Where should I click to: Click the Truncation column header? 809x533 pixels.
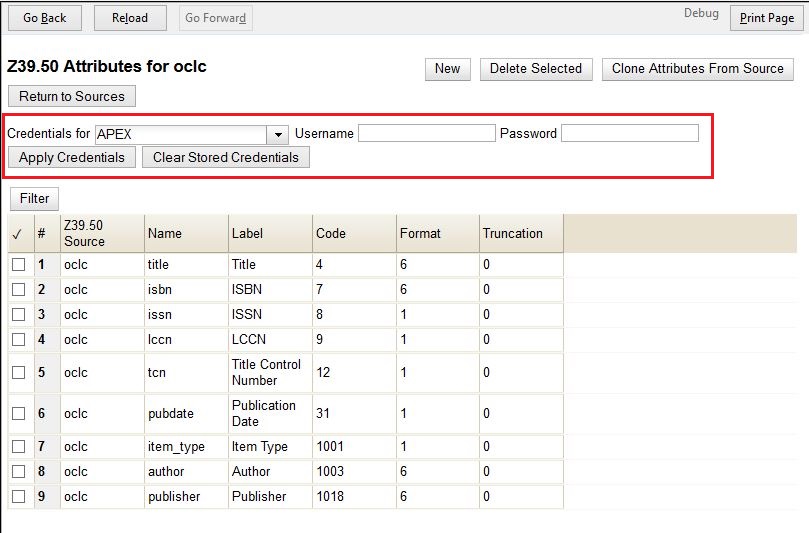point(513,234)
